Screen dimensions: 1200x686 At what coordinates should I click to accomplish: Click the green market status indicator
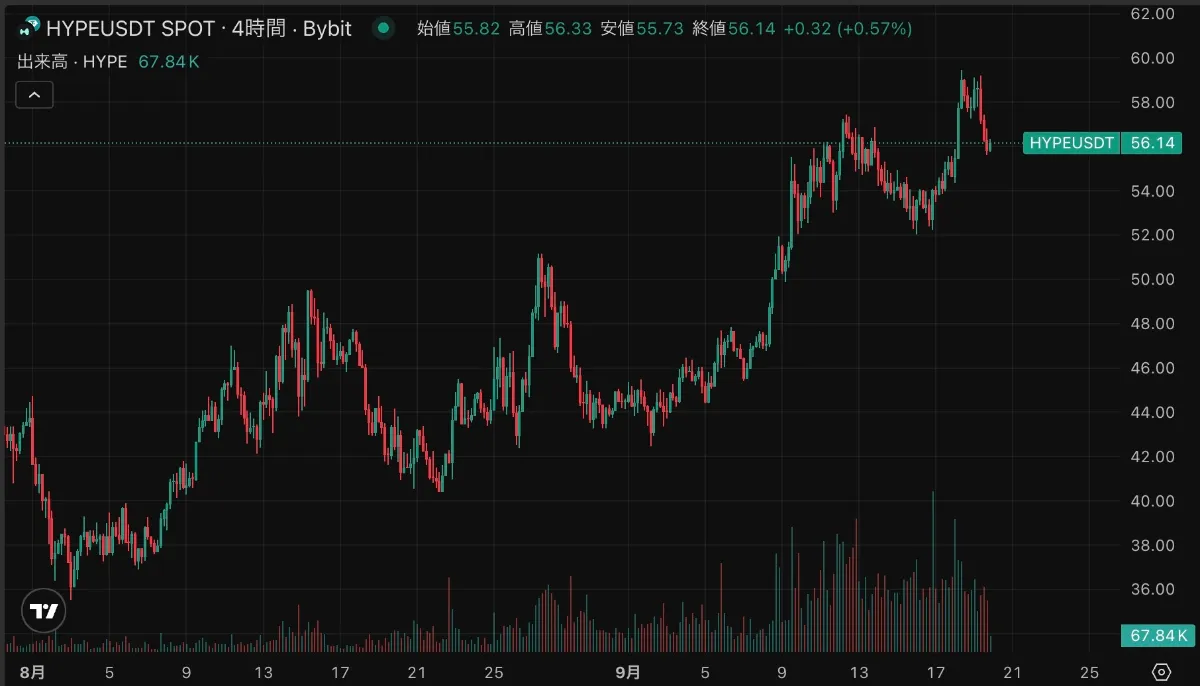(x=383, y=28)
